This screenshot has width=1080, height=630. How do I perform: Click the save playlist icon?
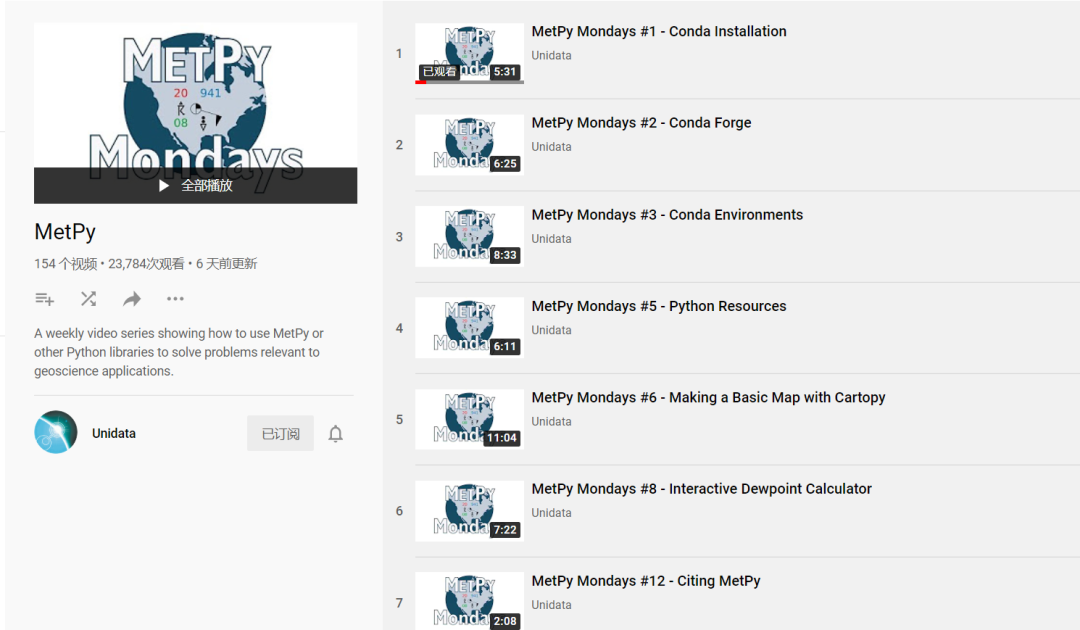[x=45, y=299]
